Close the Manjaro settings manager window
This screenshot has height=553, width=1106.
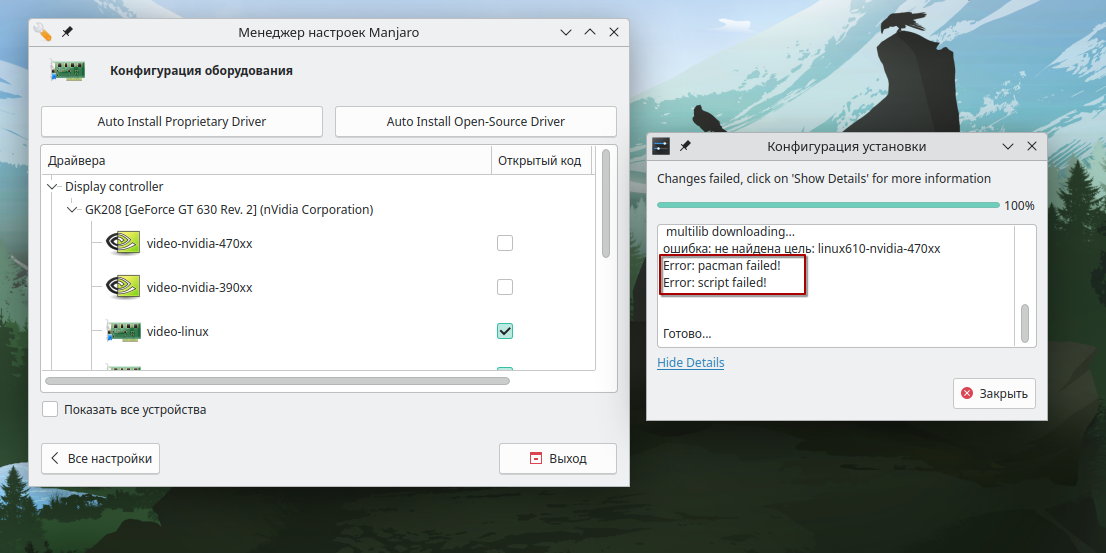614,32
